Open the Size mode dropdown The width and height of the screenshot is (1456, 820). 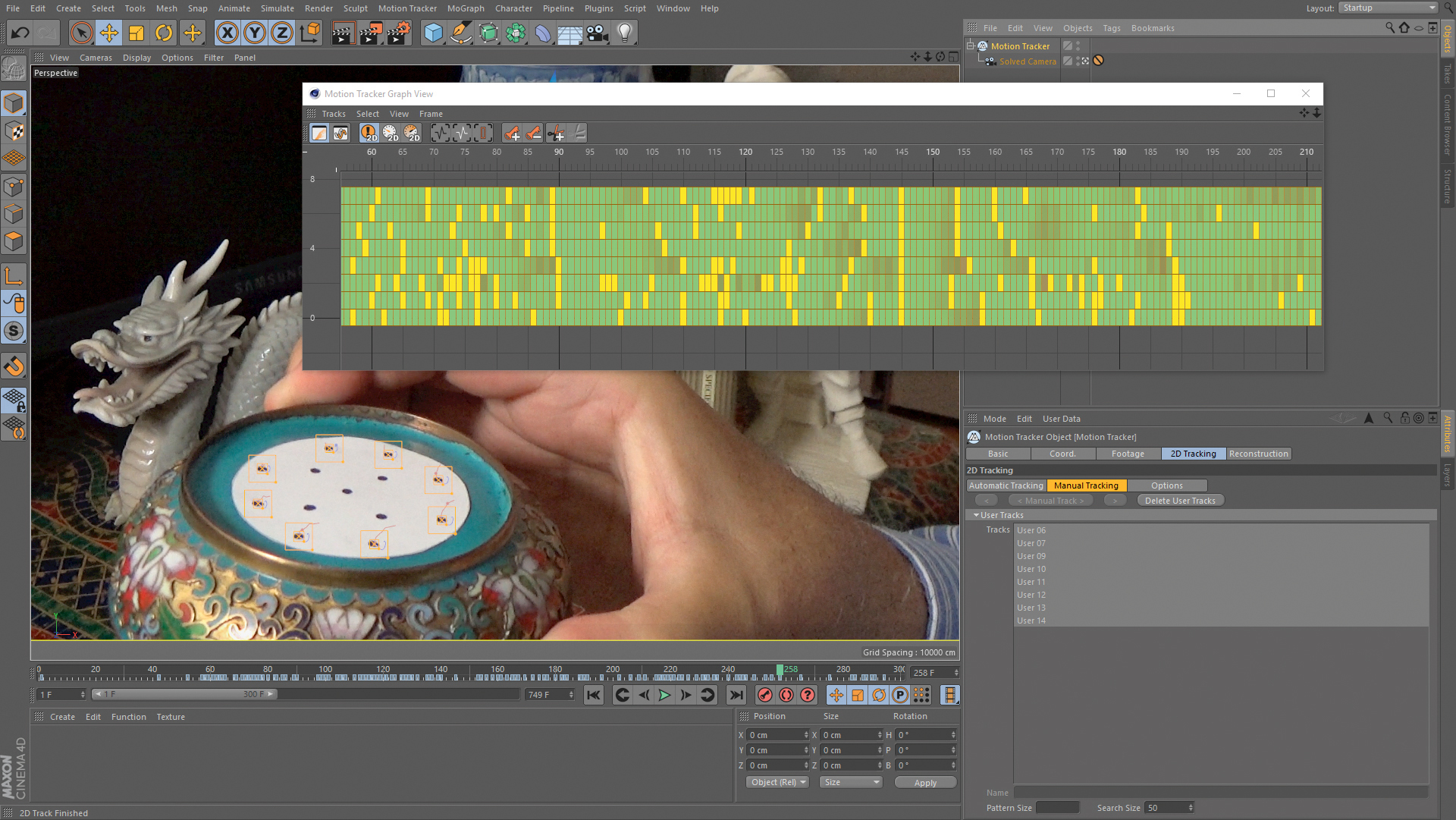[x=852, y=782]
